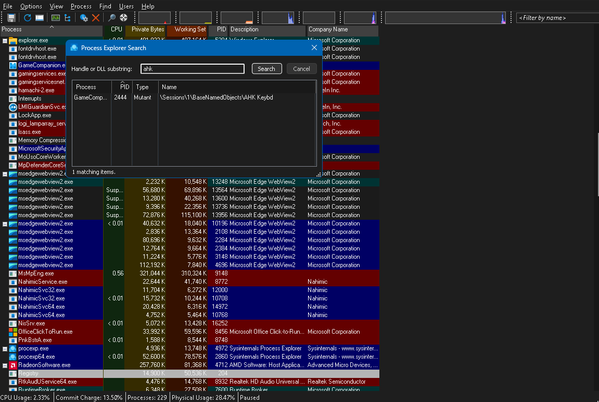Sort search results by Name column
This screenshot has width=599, height=402.
(x=237, y=87)
